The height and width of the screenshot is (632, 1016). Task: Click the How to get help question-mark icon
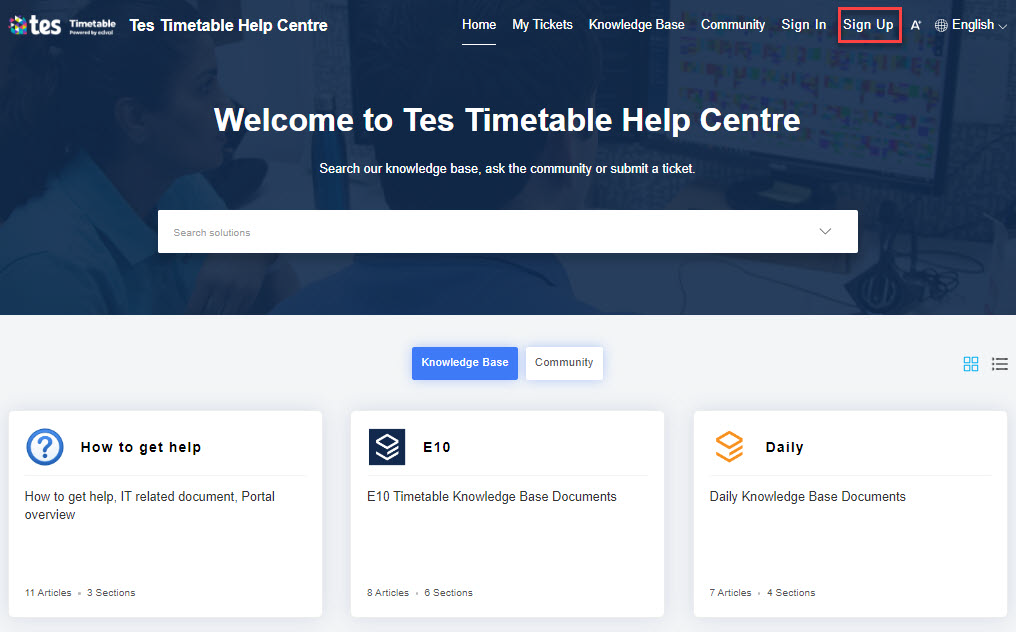click(x=45, y=447)
